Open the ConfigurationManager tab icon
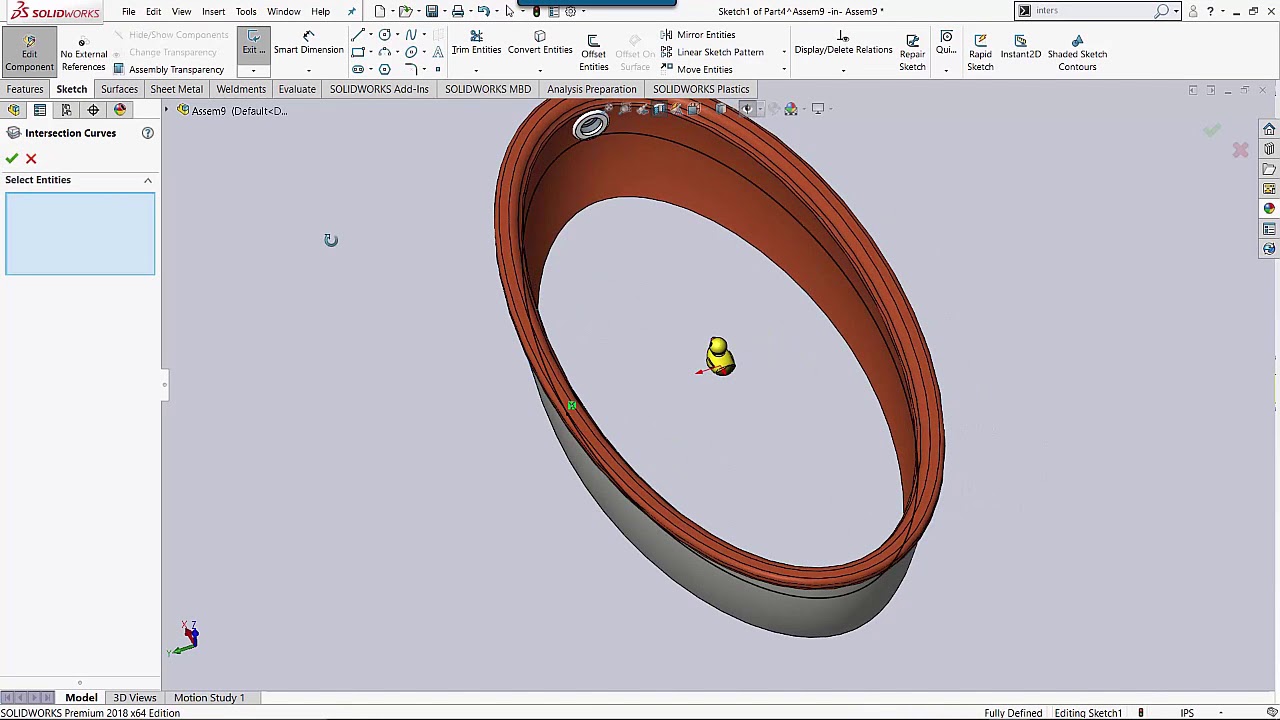1280x720 pixels. click(66, 110)
